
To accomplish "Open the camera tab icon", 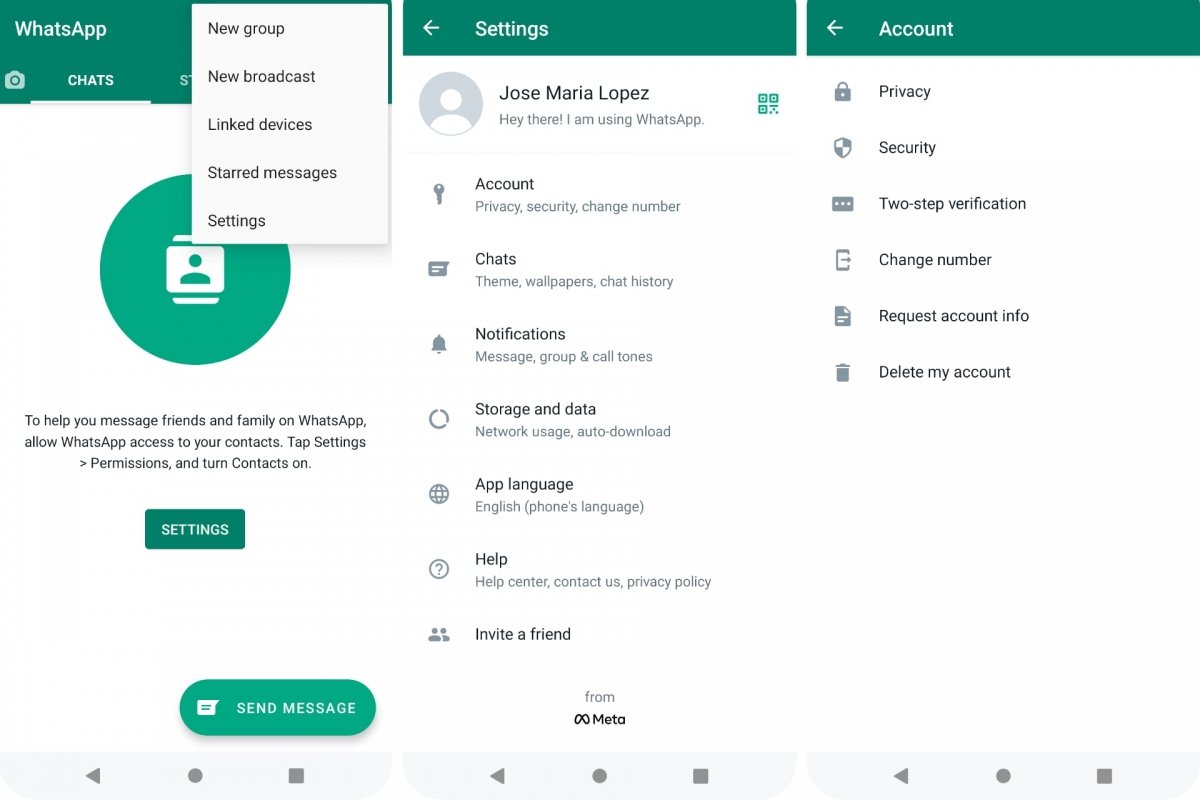I will 15,81.
